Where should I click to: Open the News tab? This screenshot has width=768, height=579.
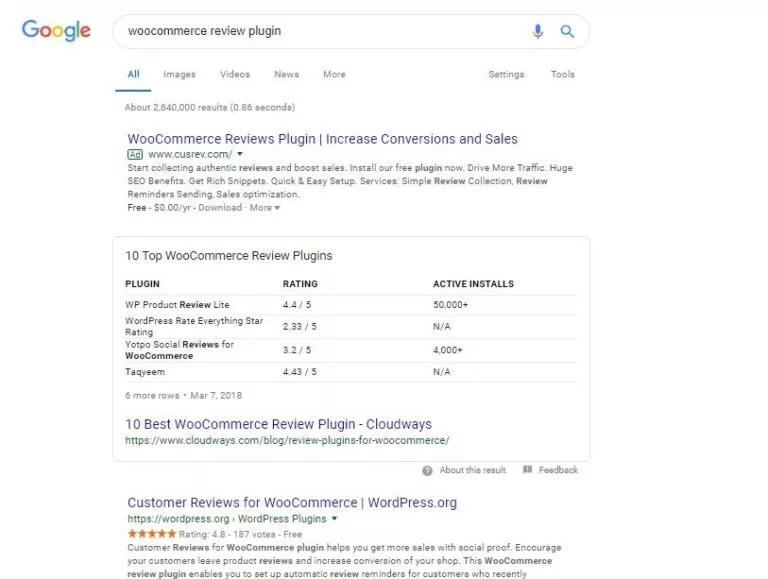287,74
